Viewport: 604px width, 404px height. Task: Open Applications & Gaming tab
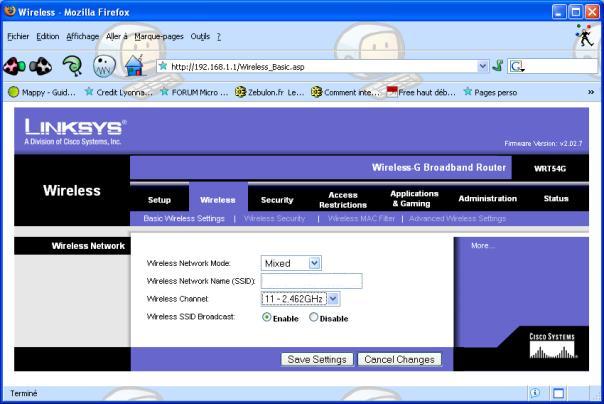point(414,198)
